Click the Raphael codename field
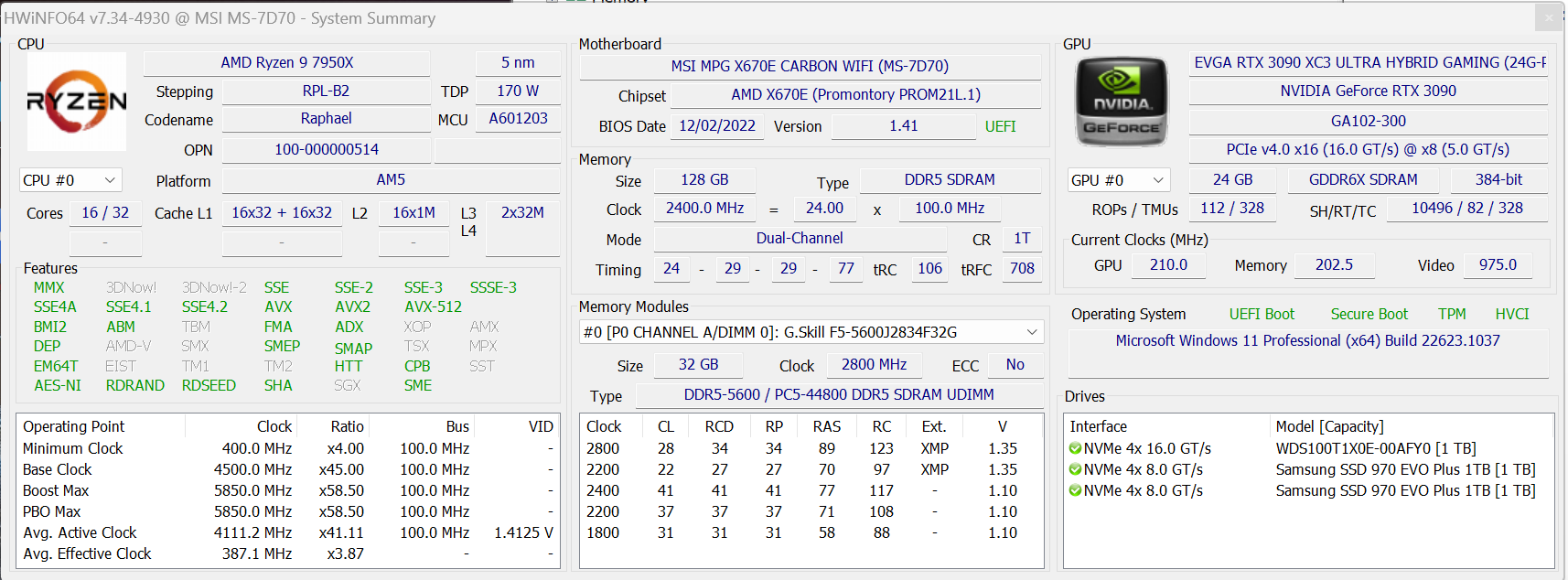The image size is (1568, 580). pyautogui.click(x=326, y=119)
